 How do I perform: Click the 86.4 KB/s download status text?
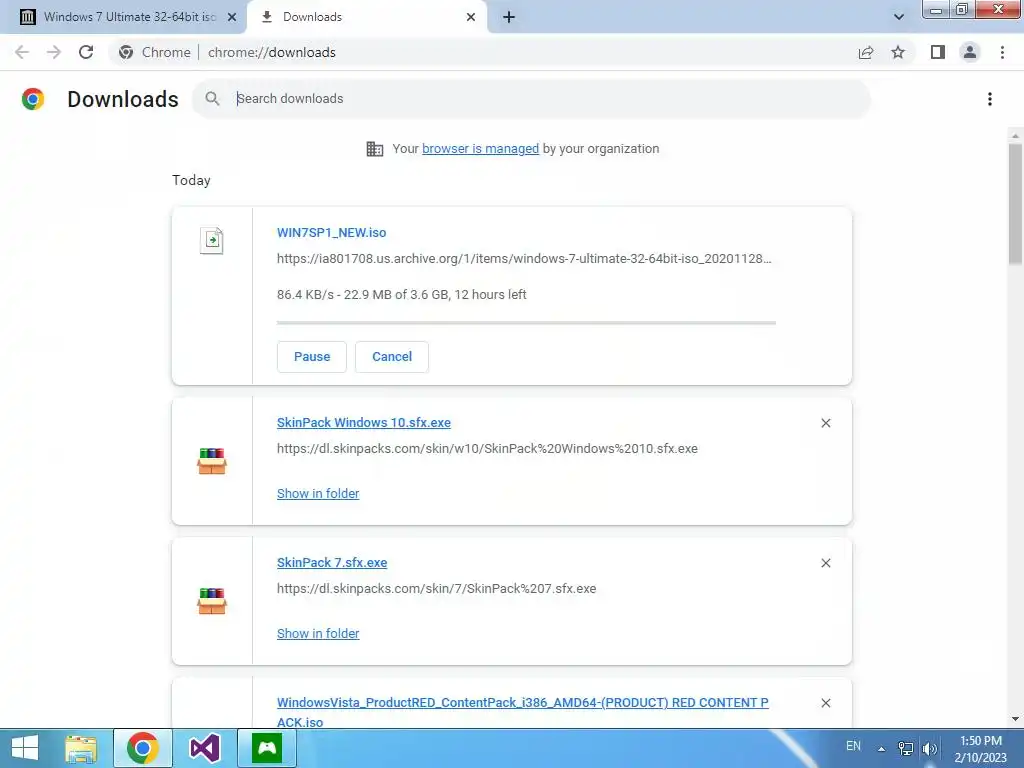[x=402, y=295]
